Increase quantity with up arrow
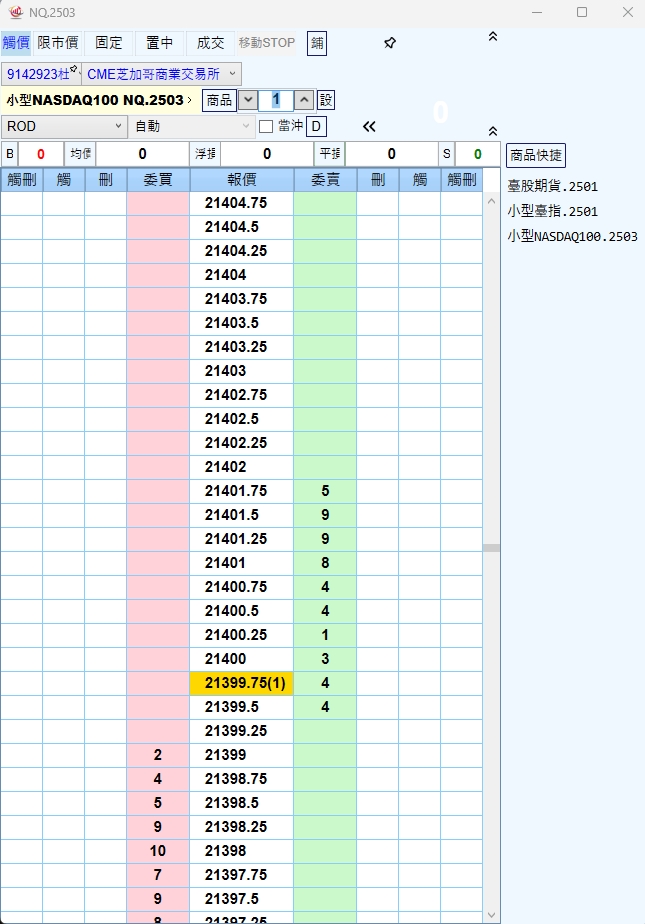Viewport: 645px width, 924px height. coord(304,100)
